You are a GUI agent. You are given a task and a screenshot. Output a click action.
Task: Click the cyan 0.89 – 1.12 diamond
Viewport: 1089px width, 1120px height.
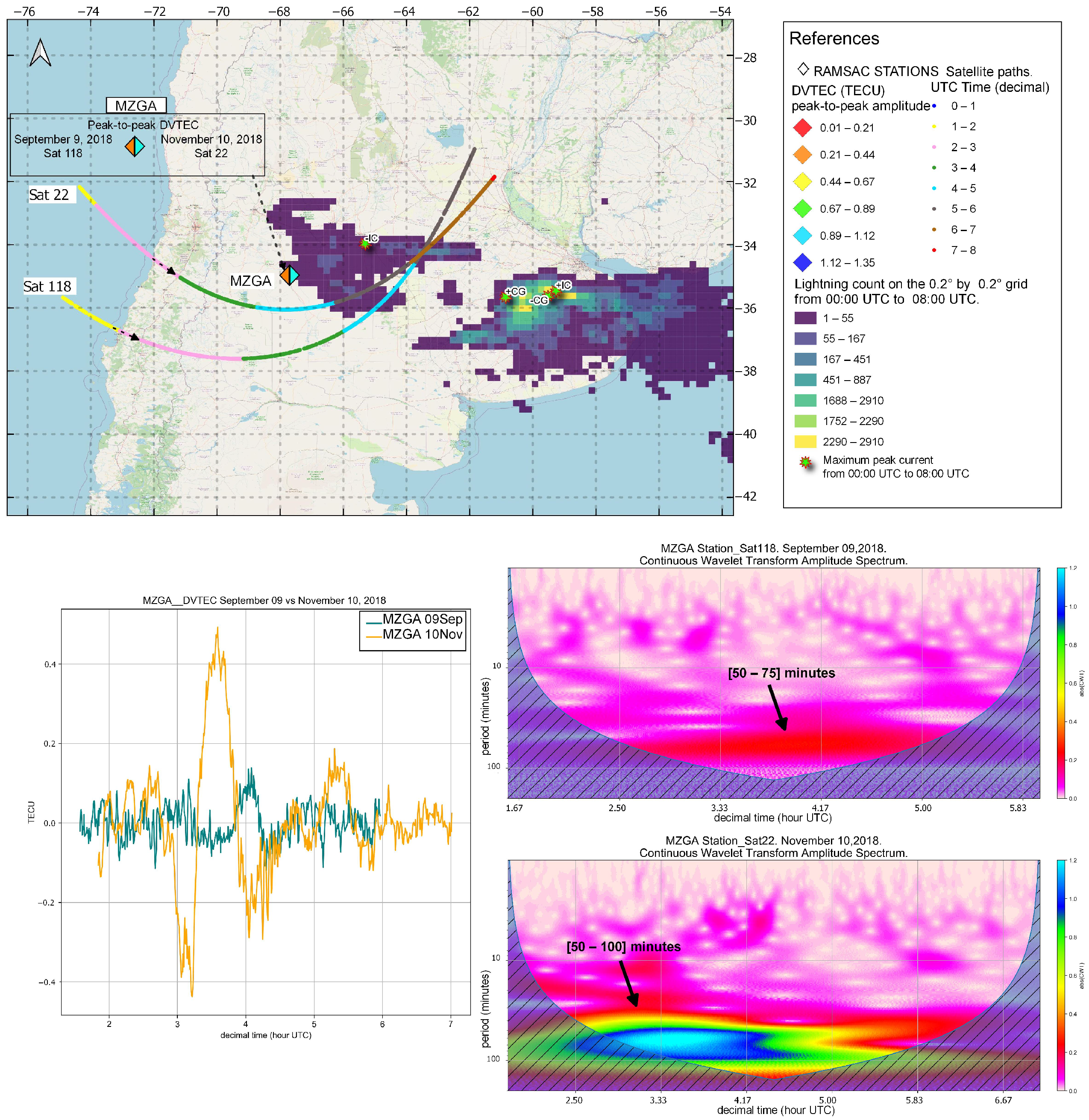coord(802,235)
